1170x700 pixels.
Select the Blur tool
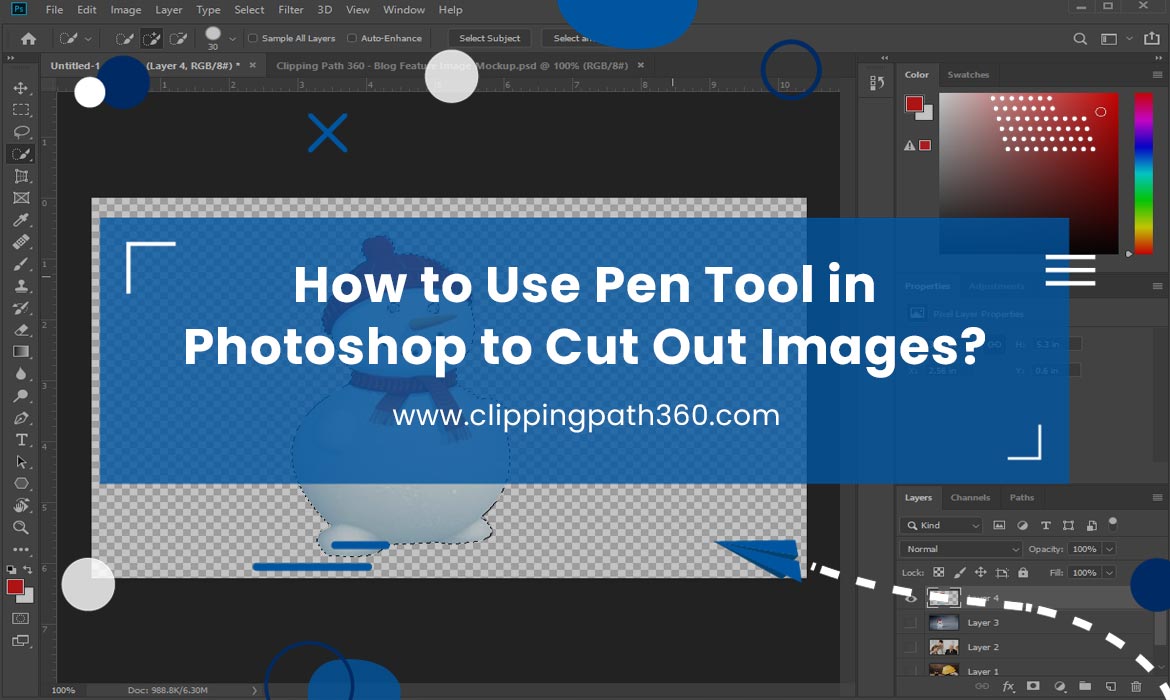pyautogui.click(x=21, y=373)
